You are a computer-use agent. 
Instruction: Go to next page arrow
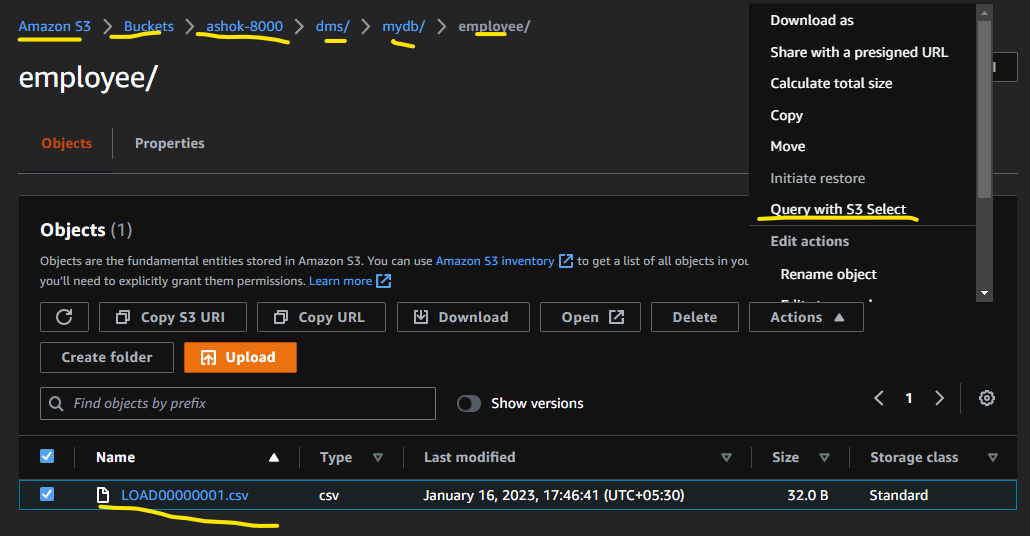[939, 398]
